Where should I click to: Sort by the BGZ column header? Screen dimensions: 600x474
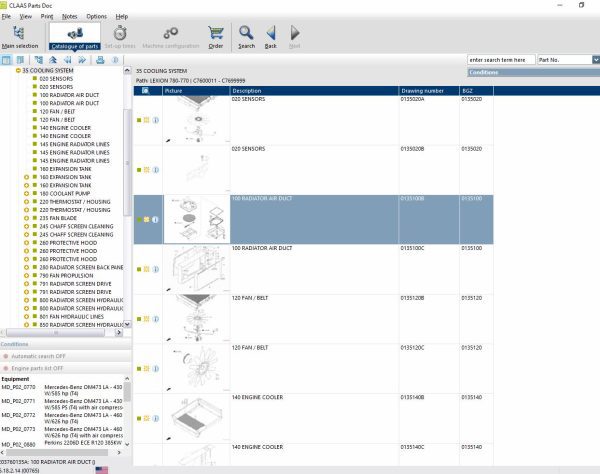[x=476, y=91]
